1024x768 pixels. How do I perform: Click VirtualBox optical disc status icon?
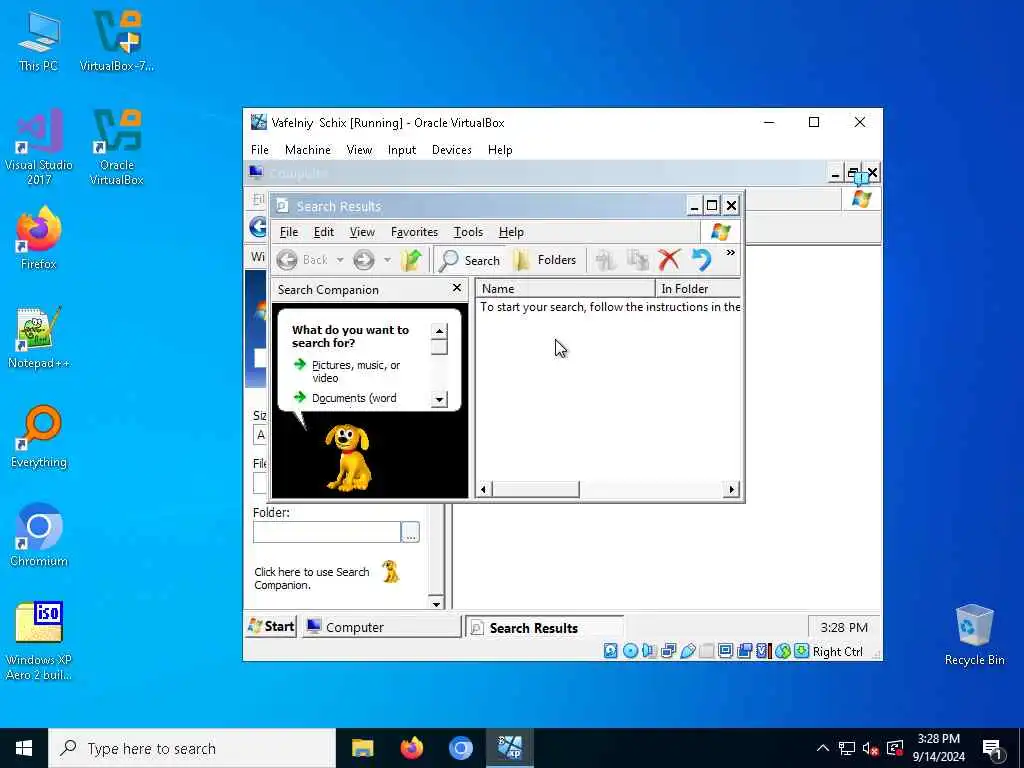coord(630,651)
